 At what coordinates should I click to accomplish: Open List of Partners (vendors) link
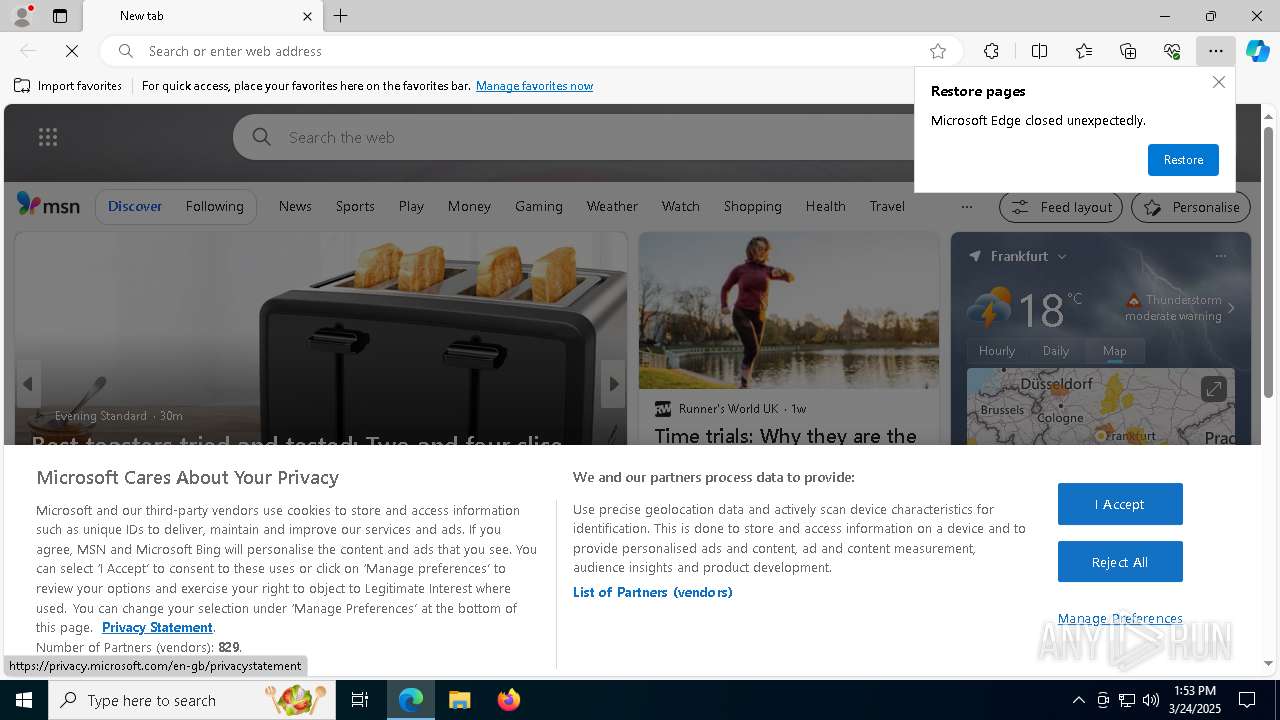pos(653,592)
